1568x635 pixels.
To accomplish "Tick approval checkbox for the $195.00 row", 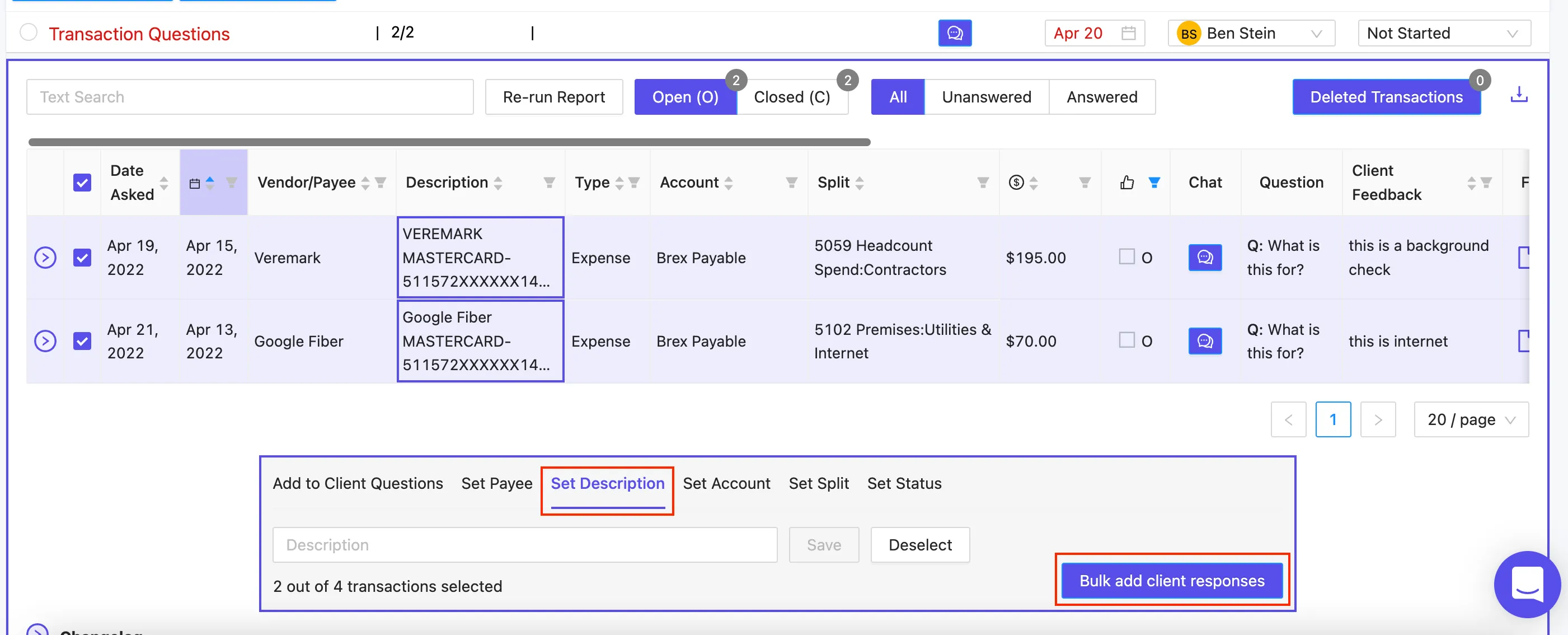I will 1126,256.
